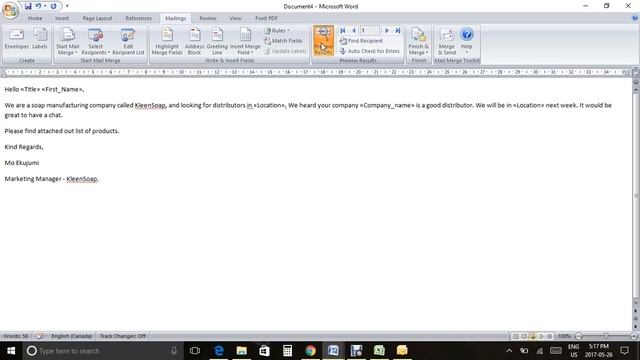Toggle Track Changes in status bar
The image size is (640, 360).
click(122, 336)
